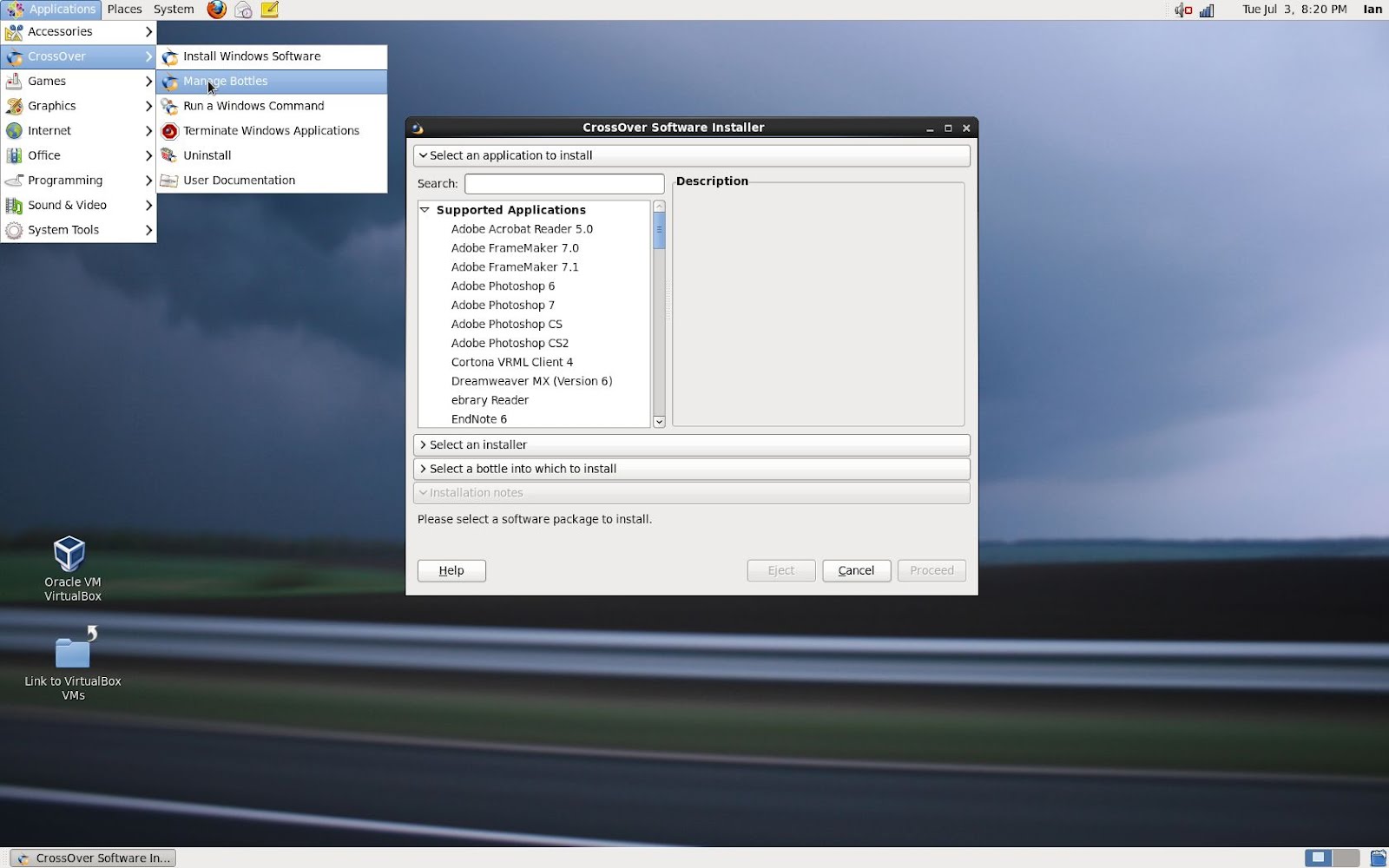Open the Games submenu
Screen dimensions: 1389x868
point(78,81)
